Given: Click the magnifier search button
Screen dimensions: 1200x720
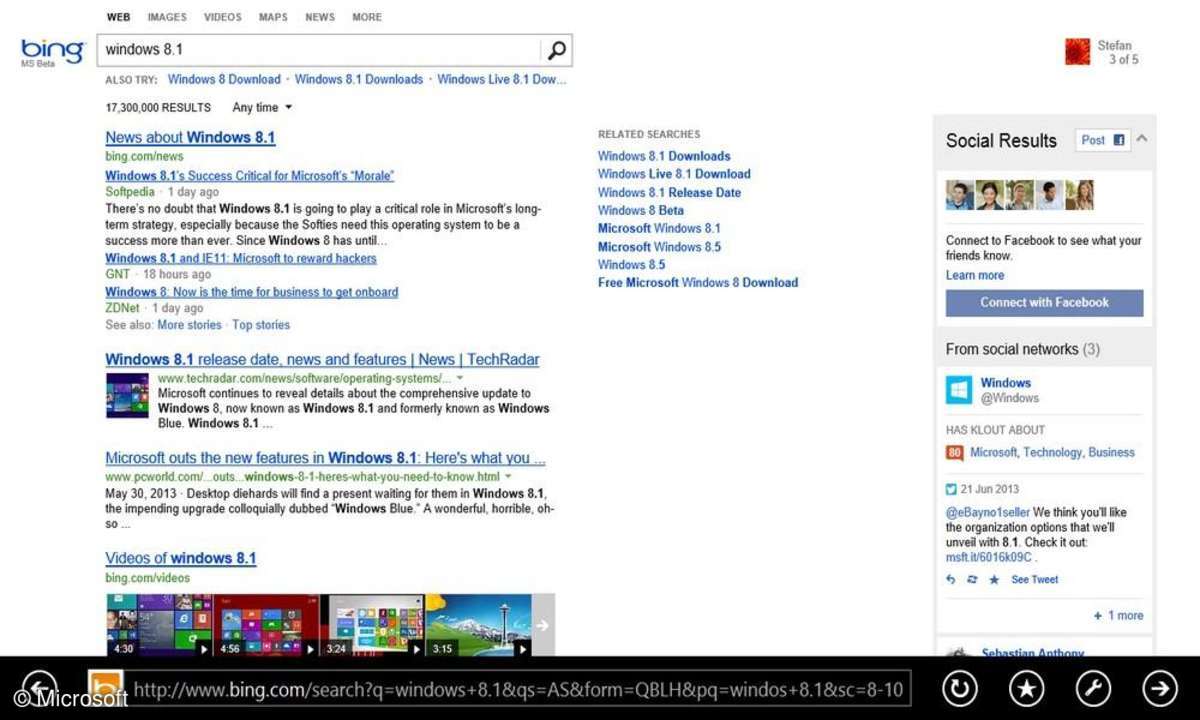Looking at the screenshot, I should click(x=556, y=50).
